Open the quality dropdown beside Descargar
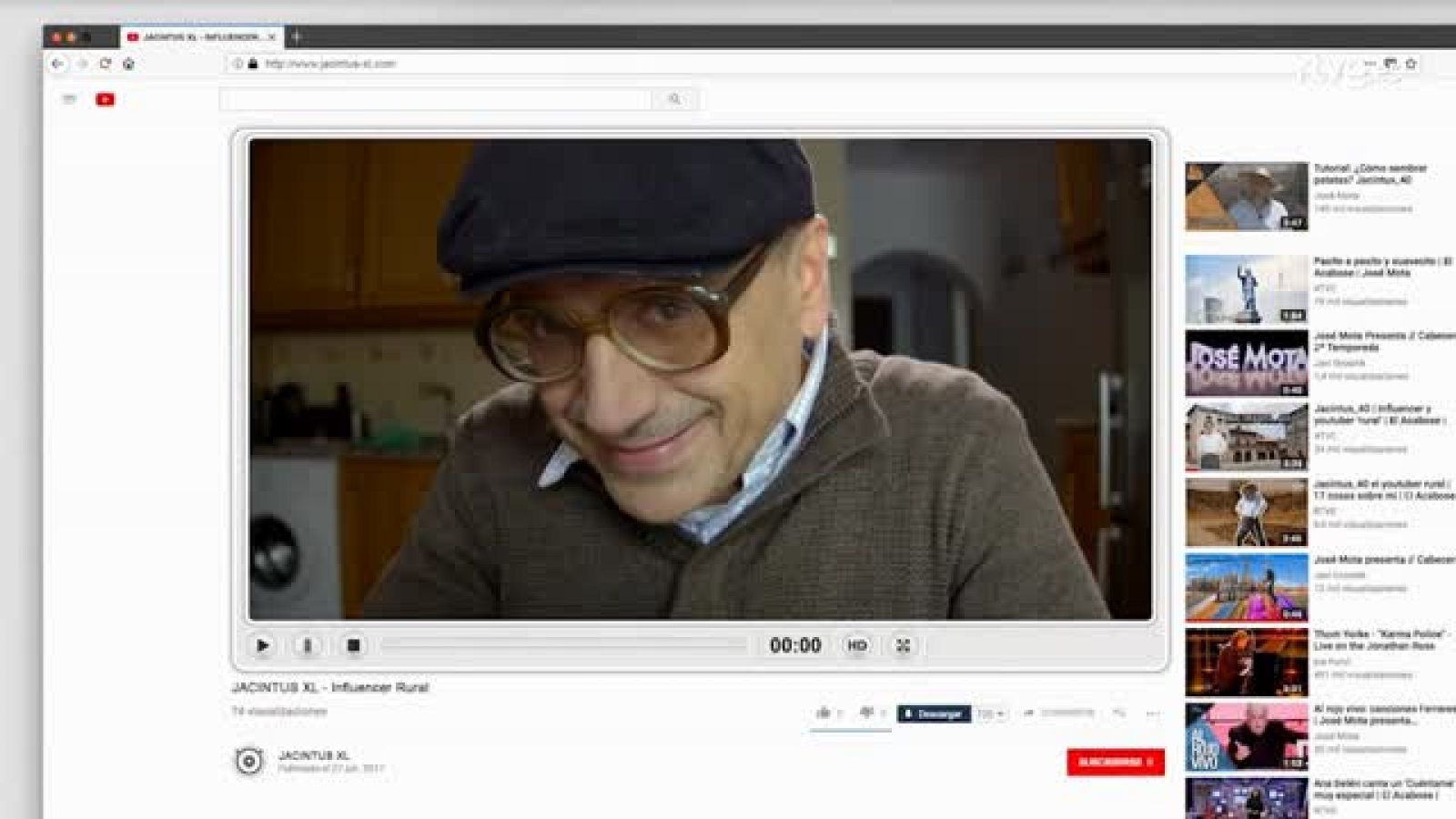This screenshot has height=819, width=1456. [x=989, y=714]
